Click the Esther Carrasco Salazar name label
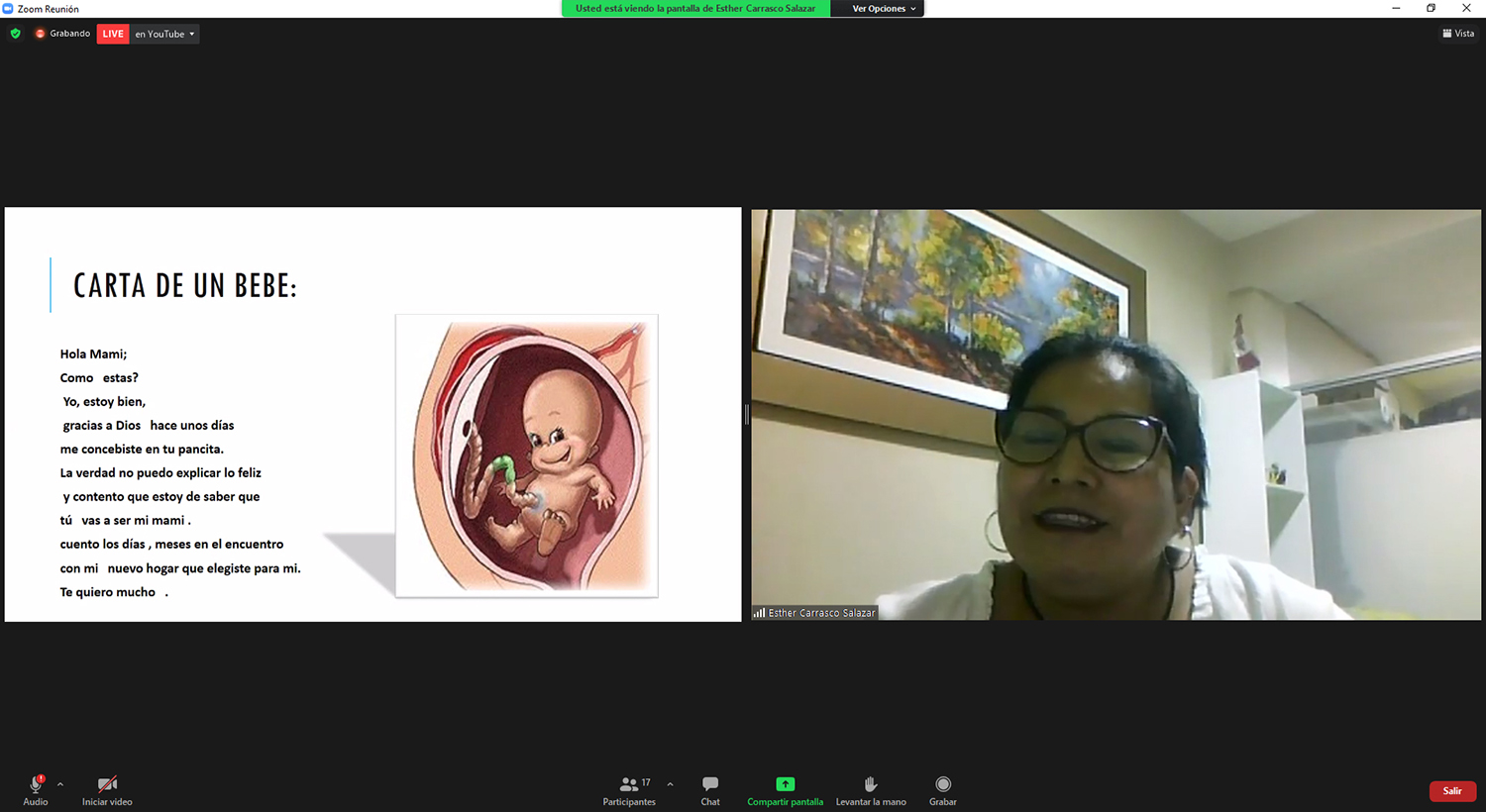The width and height of the screenshot is (1486, 812). click(x=821, y=613)
